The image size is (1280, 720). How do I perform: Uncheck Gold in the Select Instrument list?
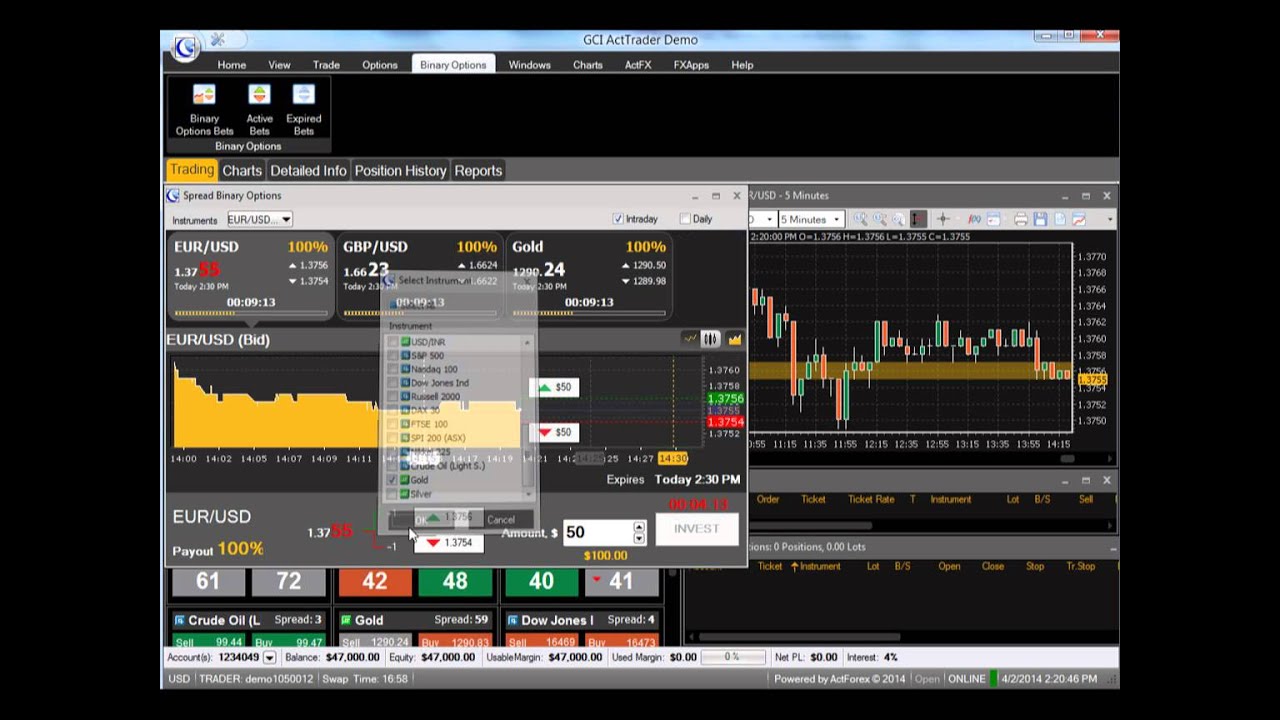392,480
